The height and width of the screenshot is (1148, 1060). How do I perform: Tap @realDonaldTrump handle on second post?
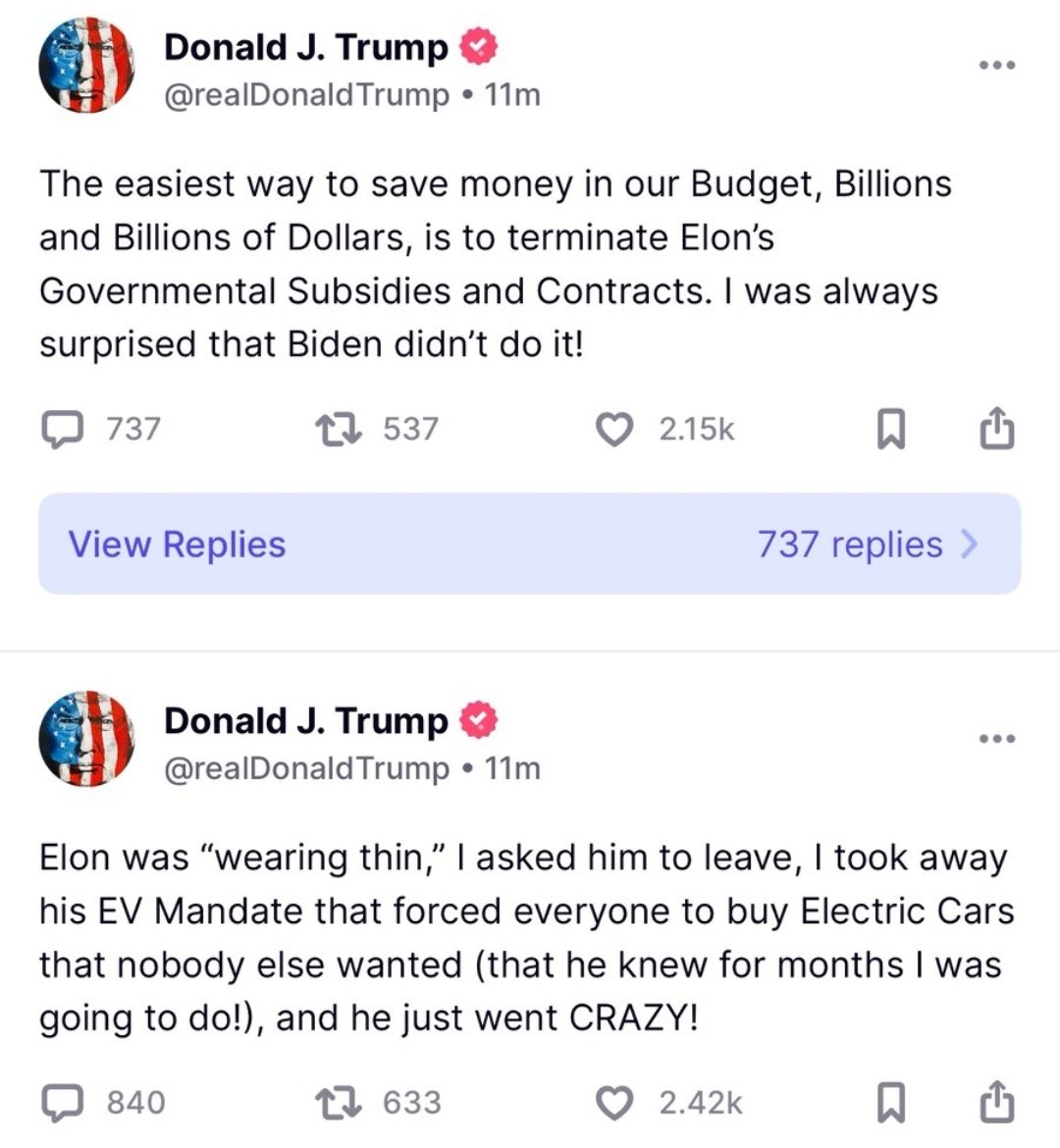(x=306, y=767)
